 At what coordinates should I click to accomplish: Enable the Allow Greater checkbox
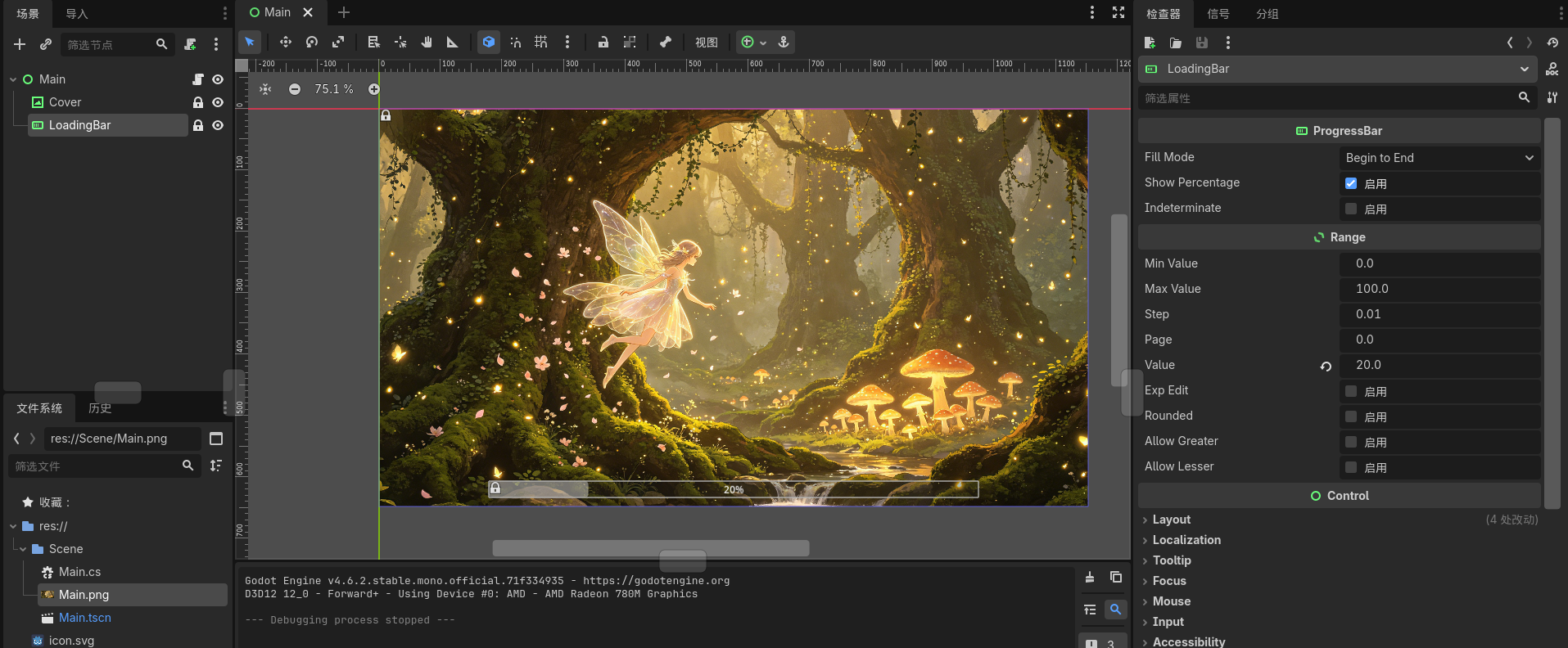point(1351,442)
